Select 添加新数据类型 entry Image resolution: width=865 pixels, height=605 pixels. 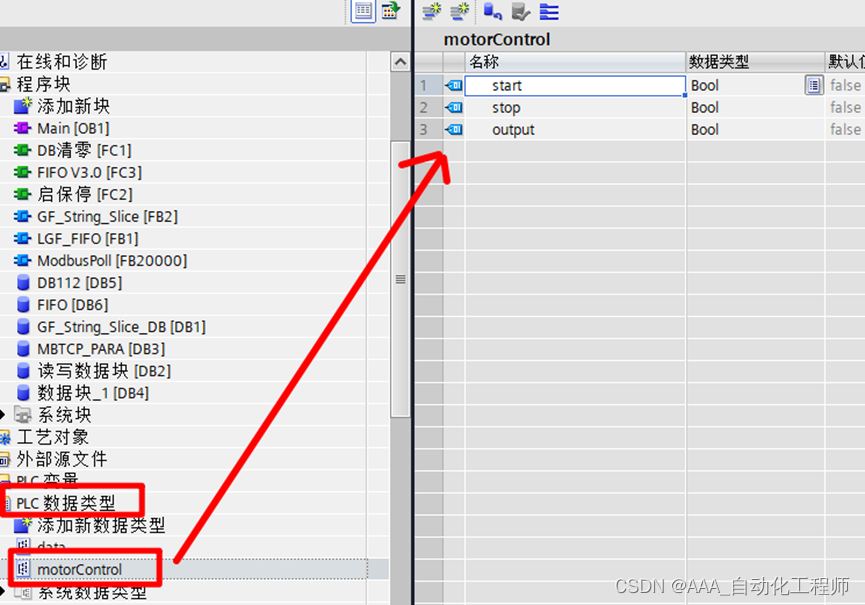(x=101, y=524)
